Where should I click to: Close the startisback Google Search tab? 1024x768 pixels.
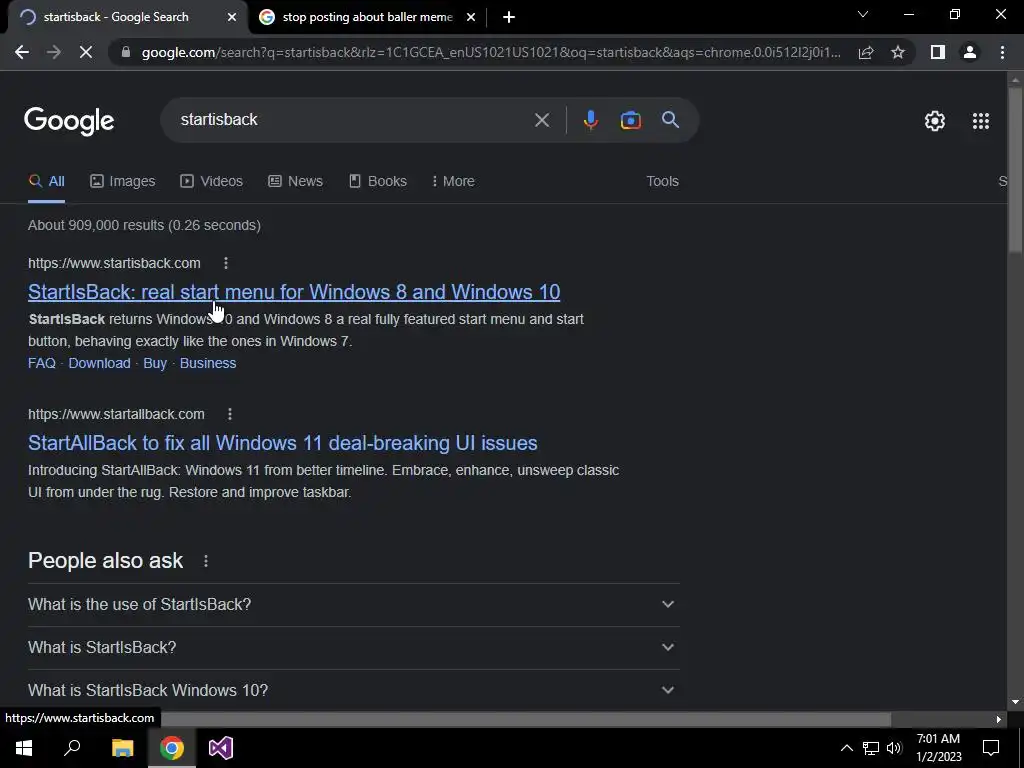point(232,17)
